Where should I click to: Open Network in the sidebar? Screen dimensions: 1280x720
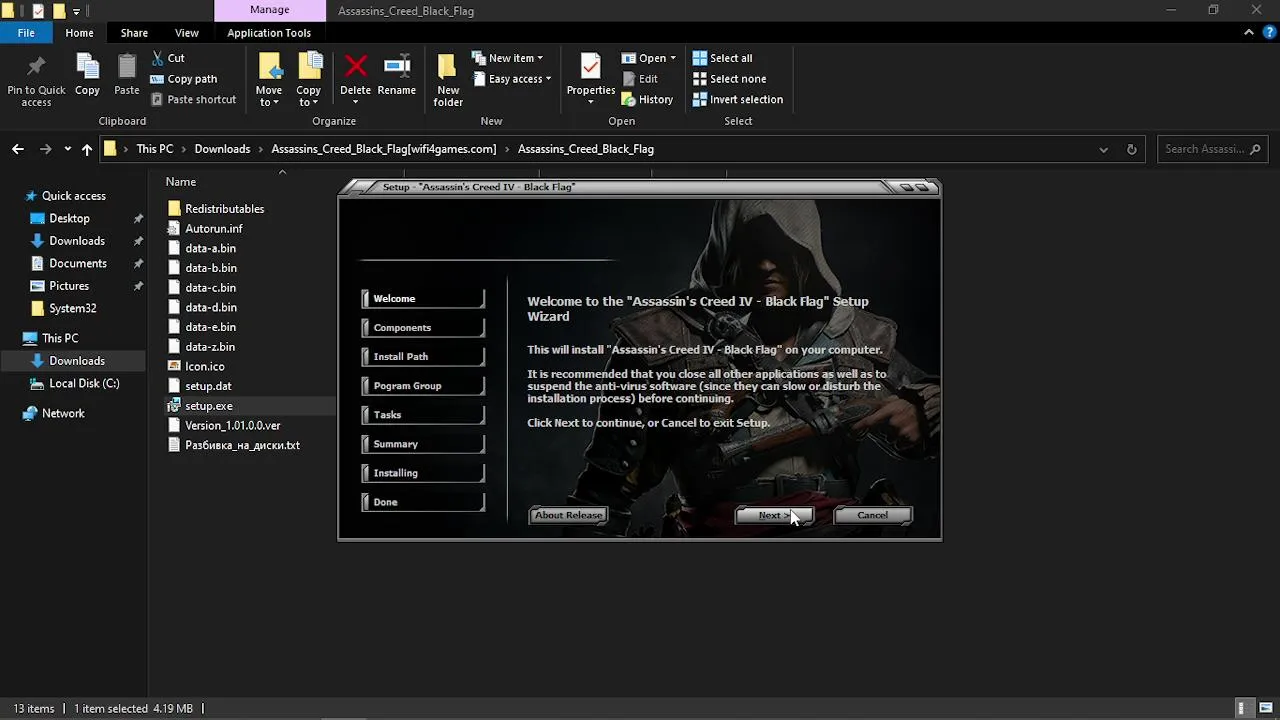[x=63, y=413]
